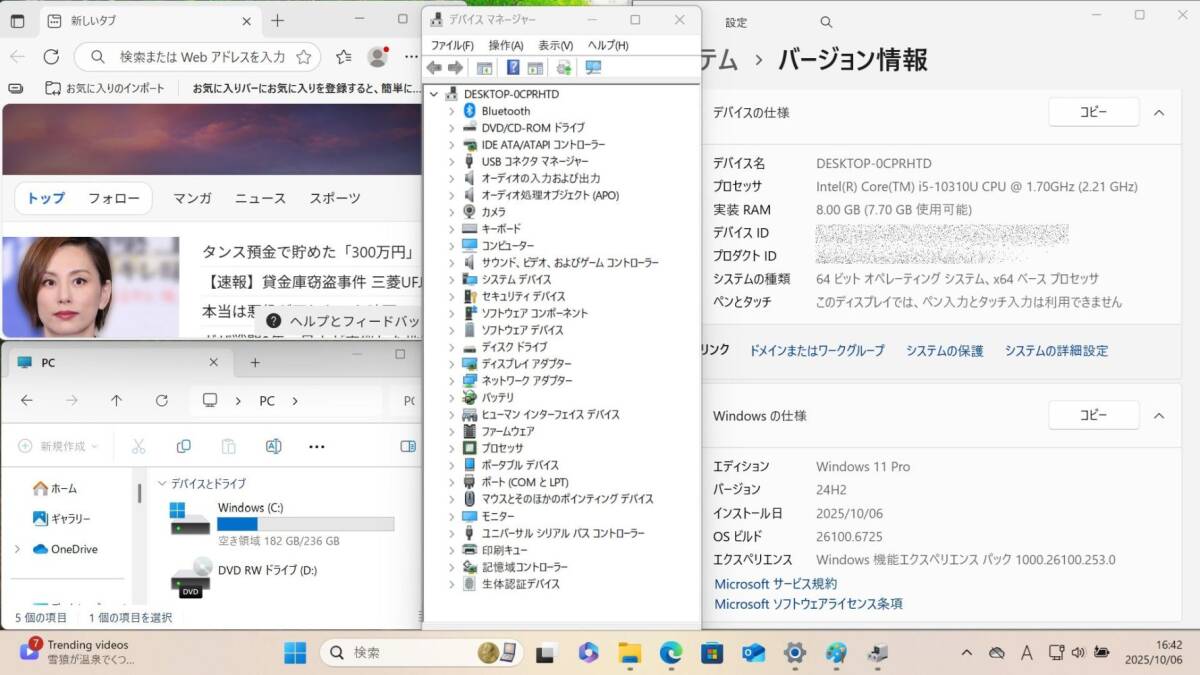Click the Help icon in Device Manager toolbar
Viewport: 1200px width, 675px height.
click(x=513, y=67)
